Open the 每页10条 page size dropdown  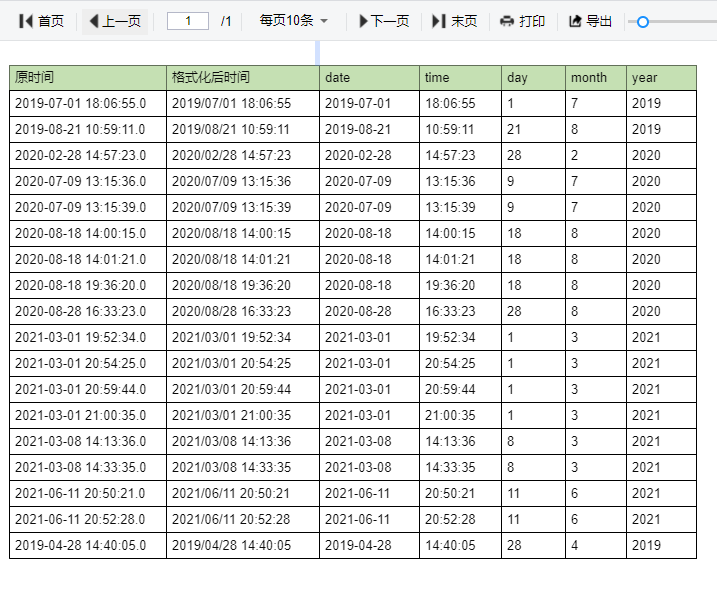tap(294, 21)
